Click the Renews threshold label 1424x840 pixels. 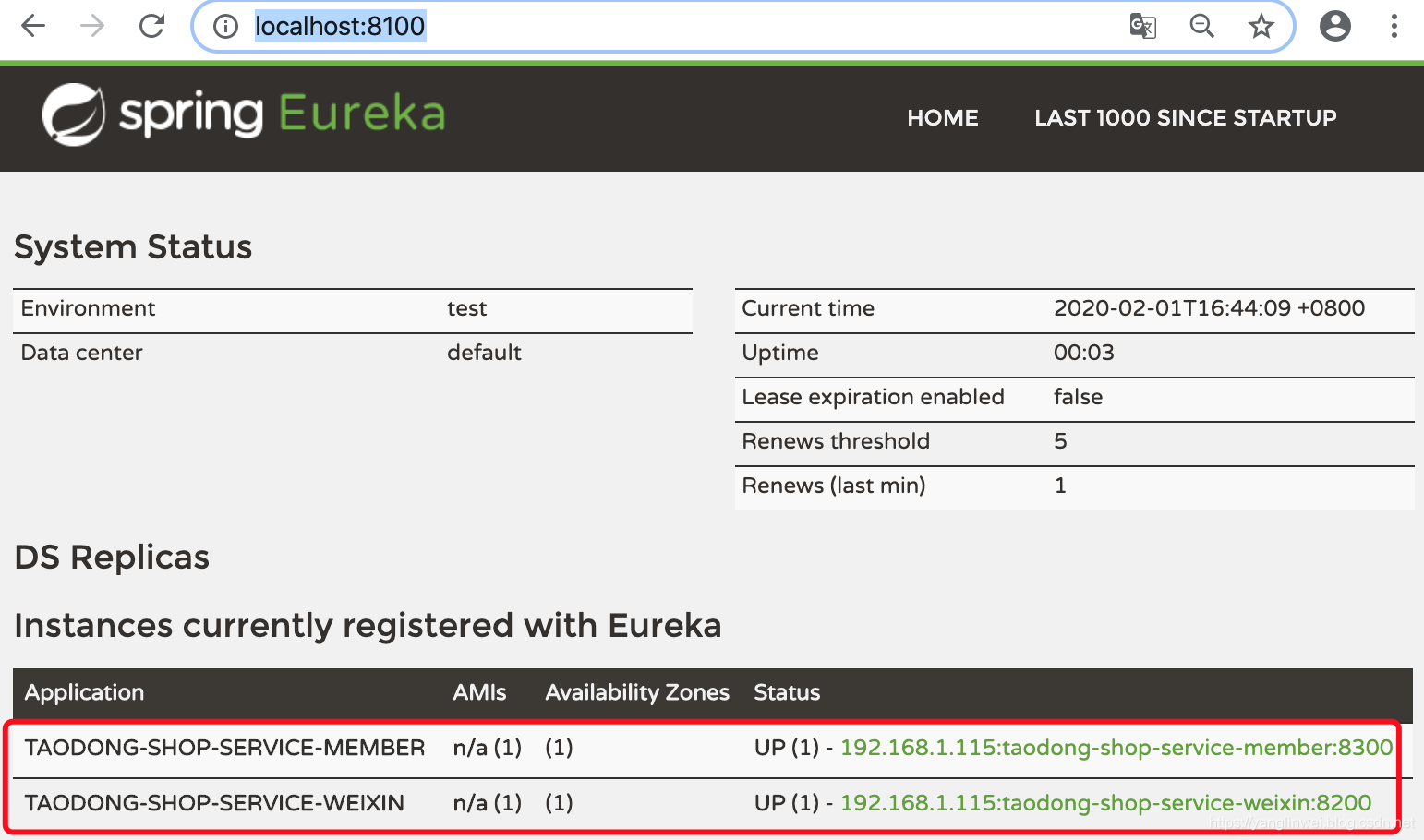pyautogui.click(x=836, y=441)
